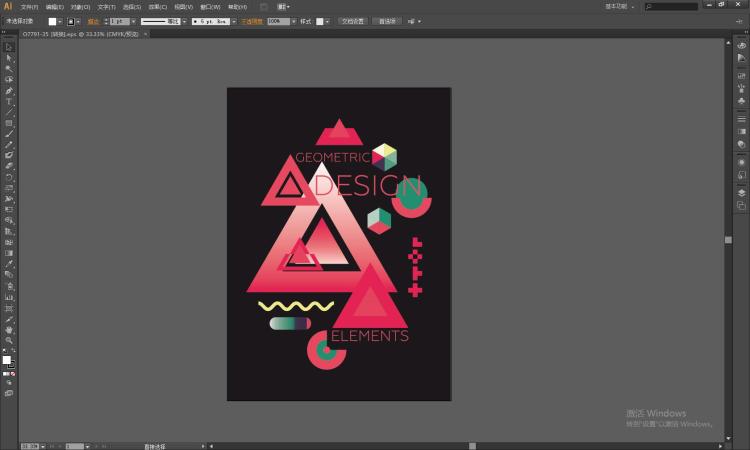Image resolution: width=750 pixels, height=450 pixels.
Task: Click the 描边 link in control bar
Action: (93, 22)
